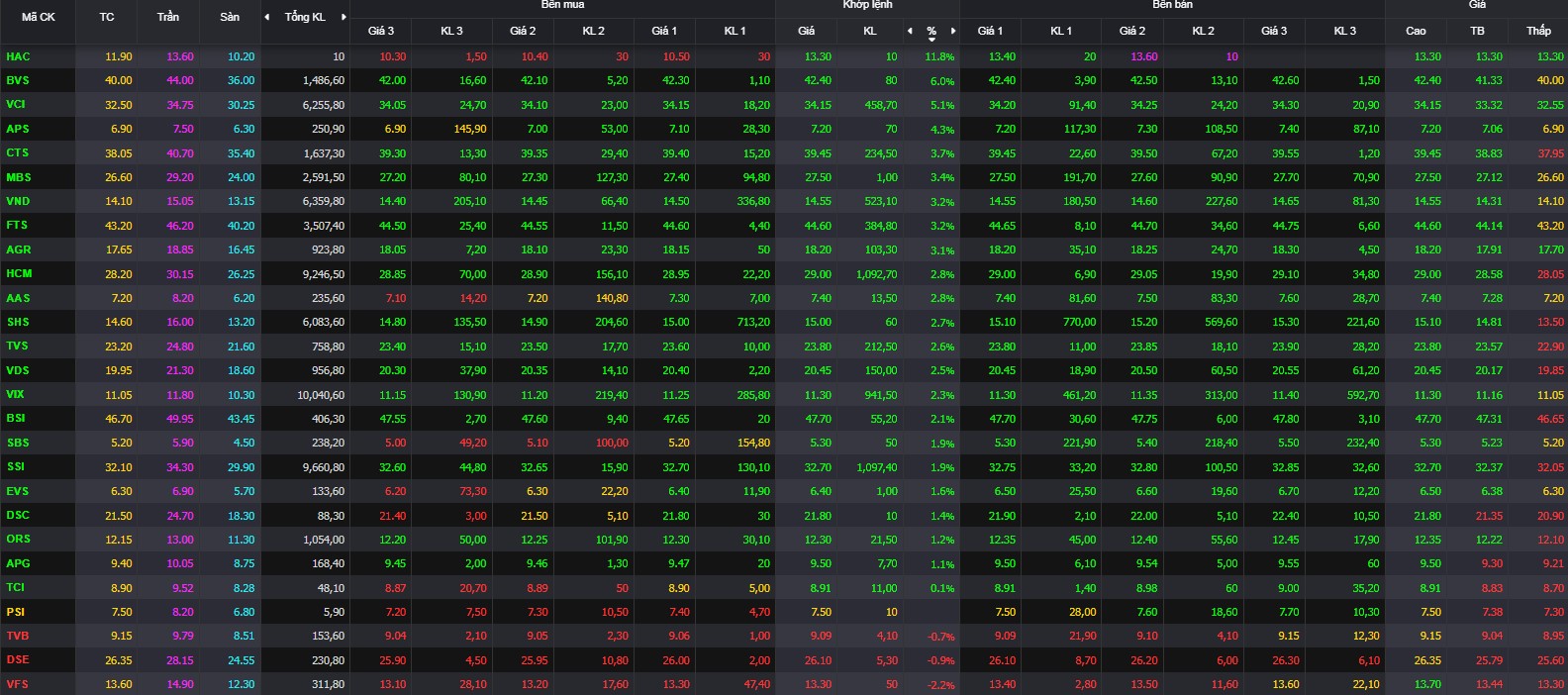Click matched volume 1,092,70 in HCM row

[x=876, y=274]
